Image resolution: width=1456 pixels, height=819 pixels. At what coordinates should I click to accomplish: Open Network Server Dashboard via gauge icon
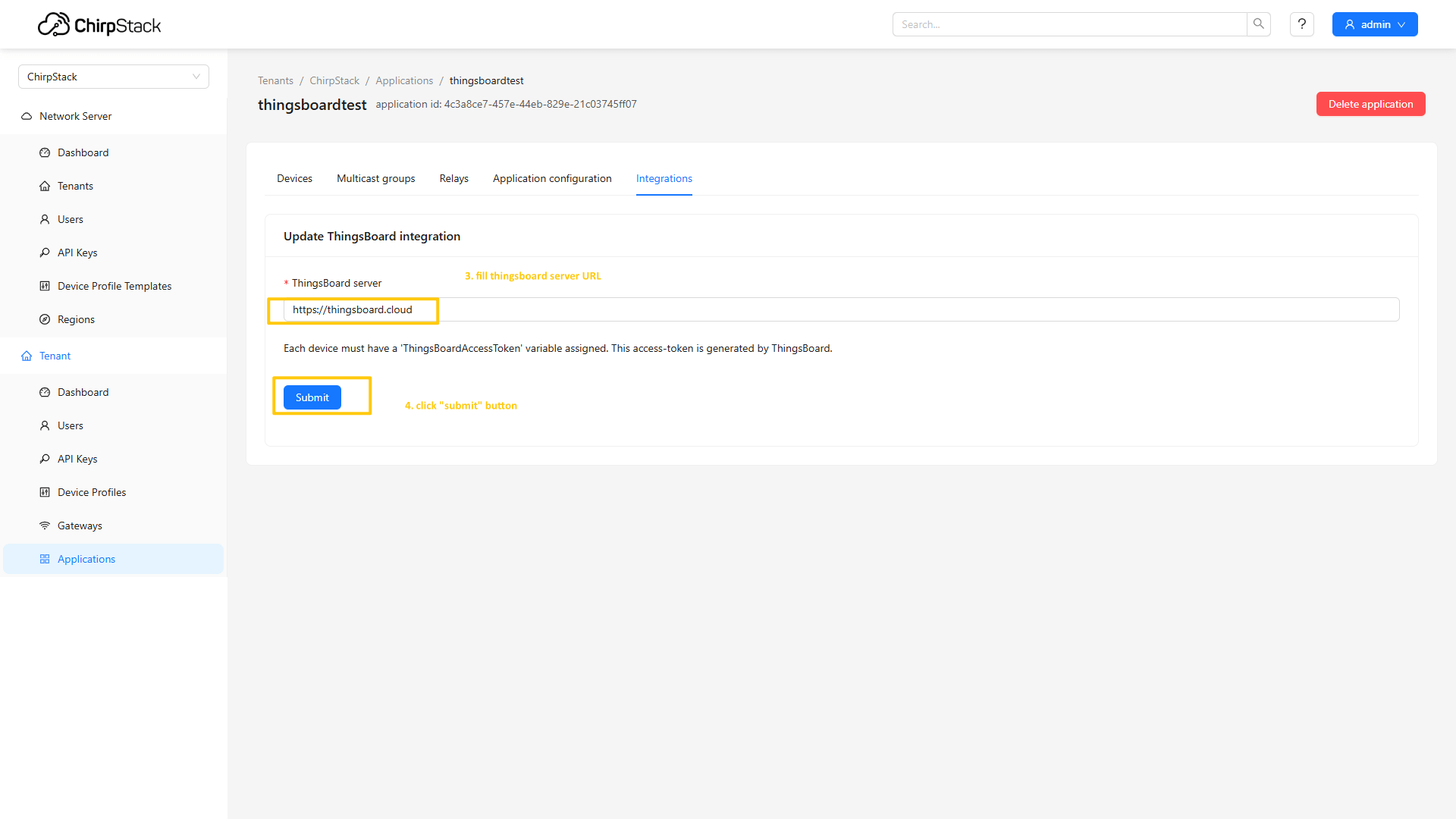coord(45,152)
